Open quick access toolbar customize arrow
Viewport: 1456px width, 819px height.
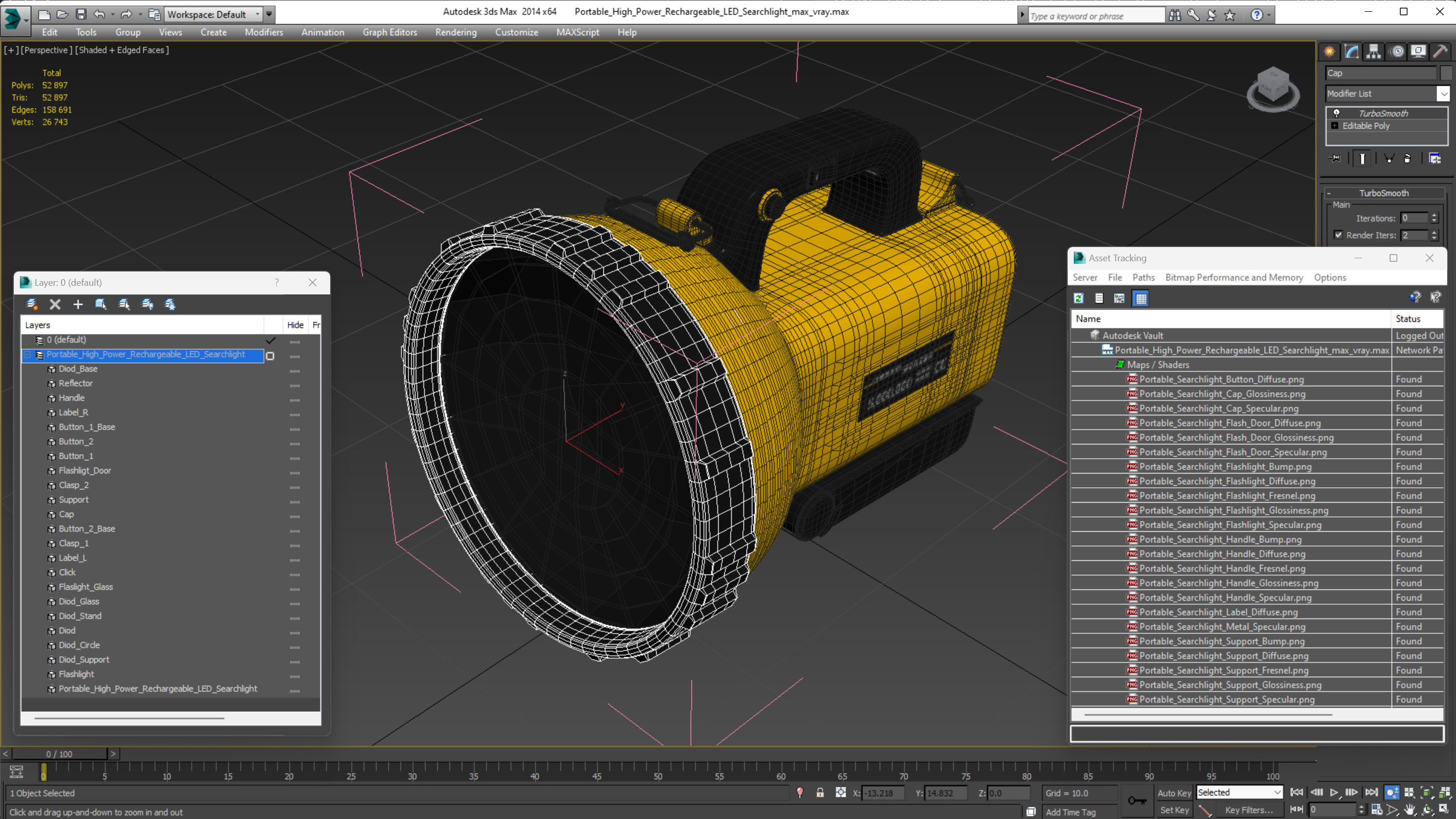pyautogui.click(x=269, y=14)
